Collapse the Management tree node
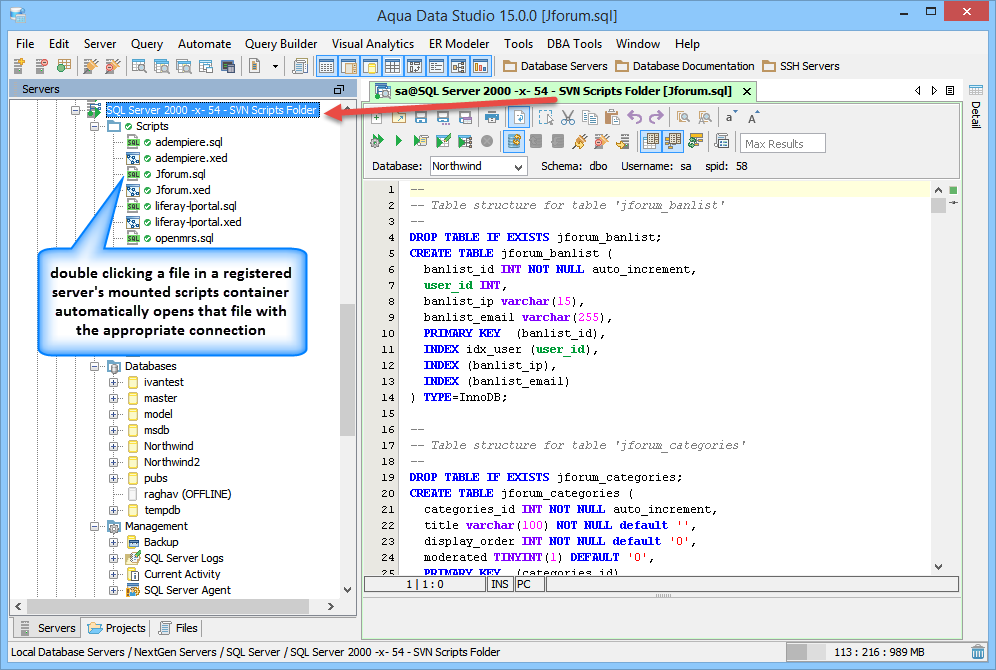The width and height of the screenshot is (996, 670). click(x=95, y=526)
